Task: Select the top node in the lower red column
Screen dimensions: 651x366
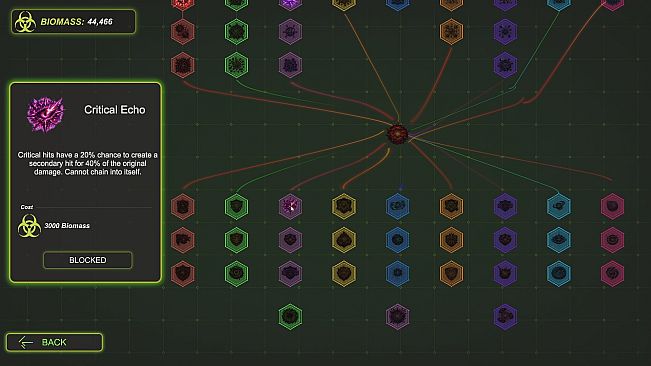Action: pos(183,206)
